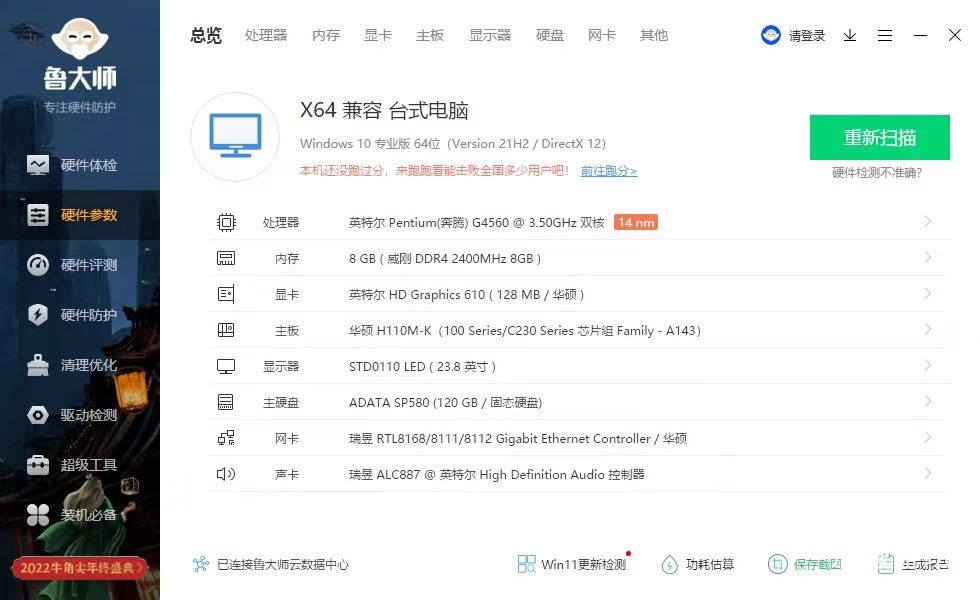The width and height of the screenshot is (980, 600).
Task: Expand the 主硬盘 row chevron
Action: tap(928, 401)
